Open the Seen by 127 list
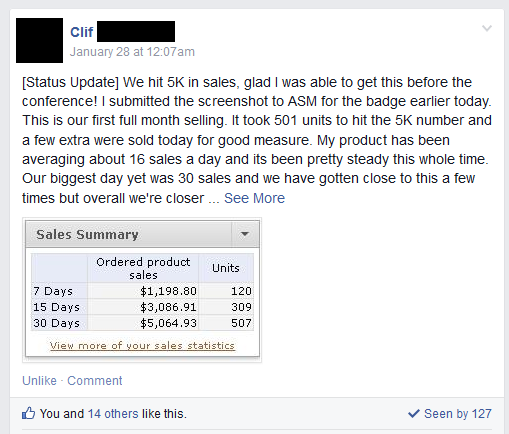 coord(458,414)
